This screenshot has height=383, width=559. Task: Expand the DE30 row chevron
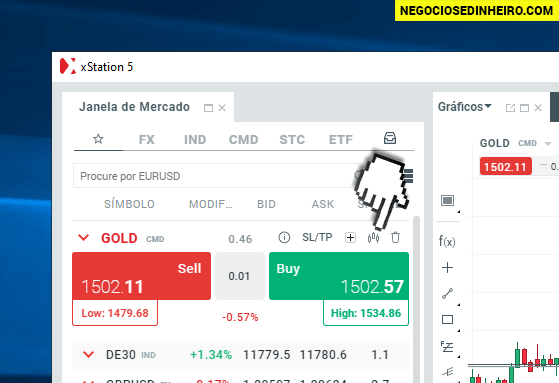pos(88,355)
